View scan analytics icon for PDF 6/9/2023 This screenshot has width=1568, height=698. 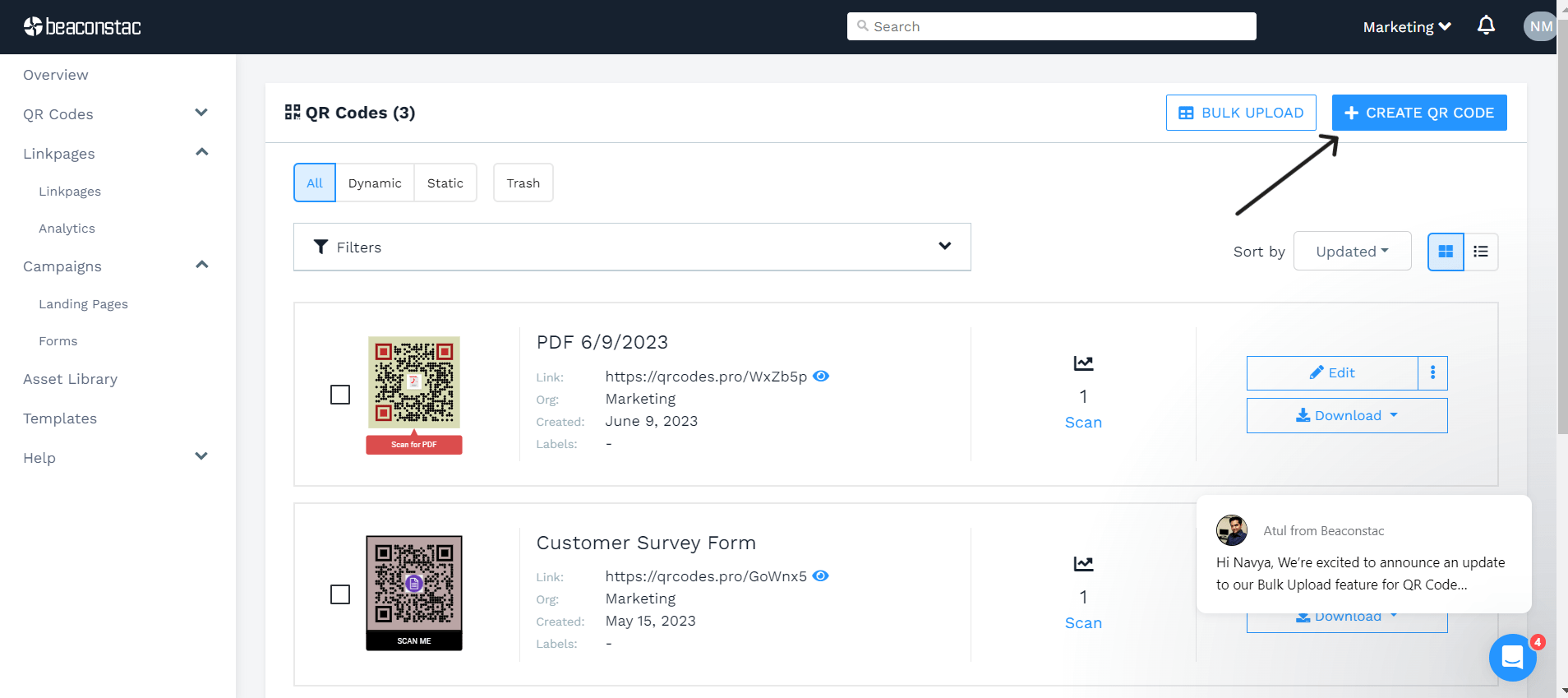(x=1083, y=363)
